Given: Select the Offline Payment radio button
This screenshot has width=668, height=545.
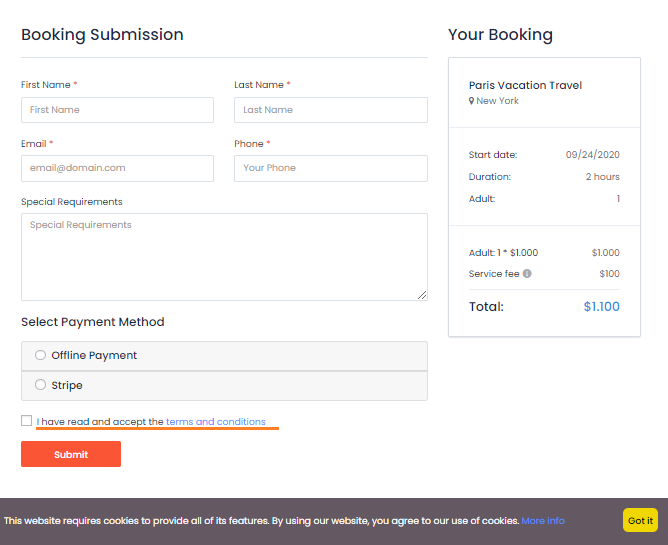Looking at the screenshot, I should click(x=41, y=355).
